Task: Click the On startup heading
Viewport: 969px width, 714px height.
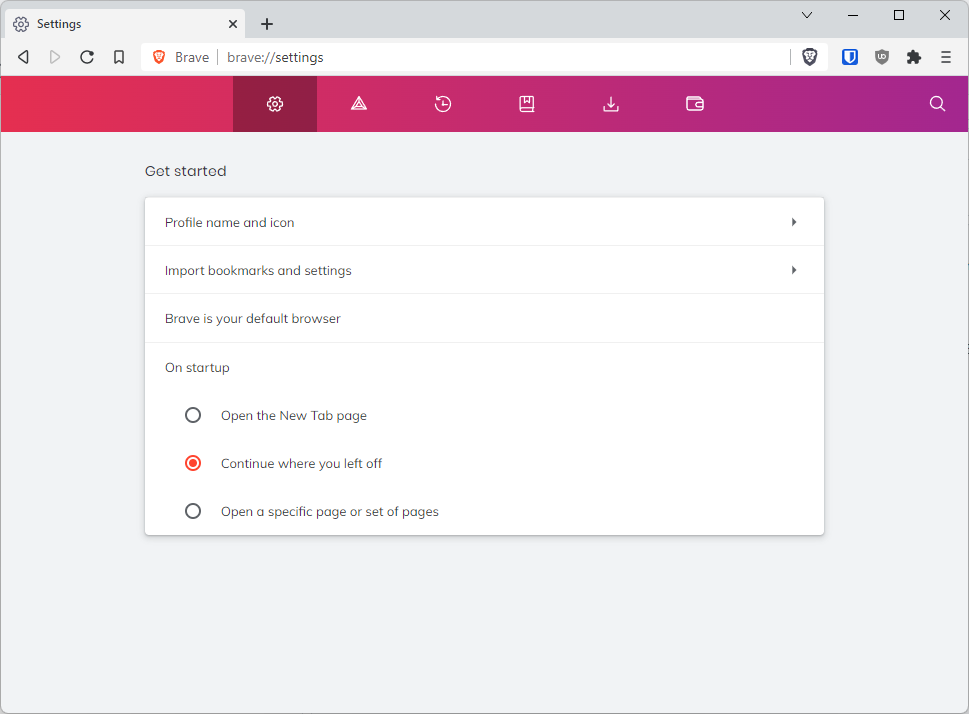Action: point(197,367)
